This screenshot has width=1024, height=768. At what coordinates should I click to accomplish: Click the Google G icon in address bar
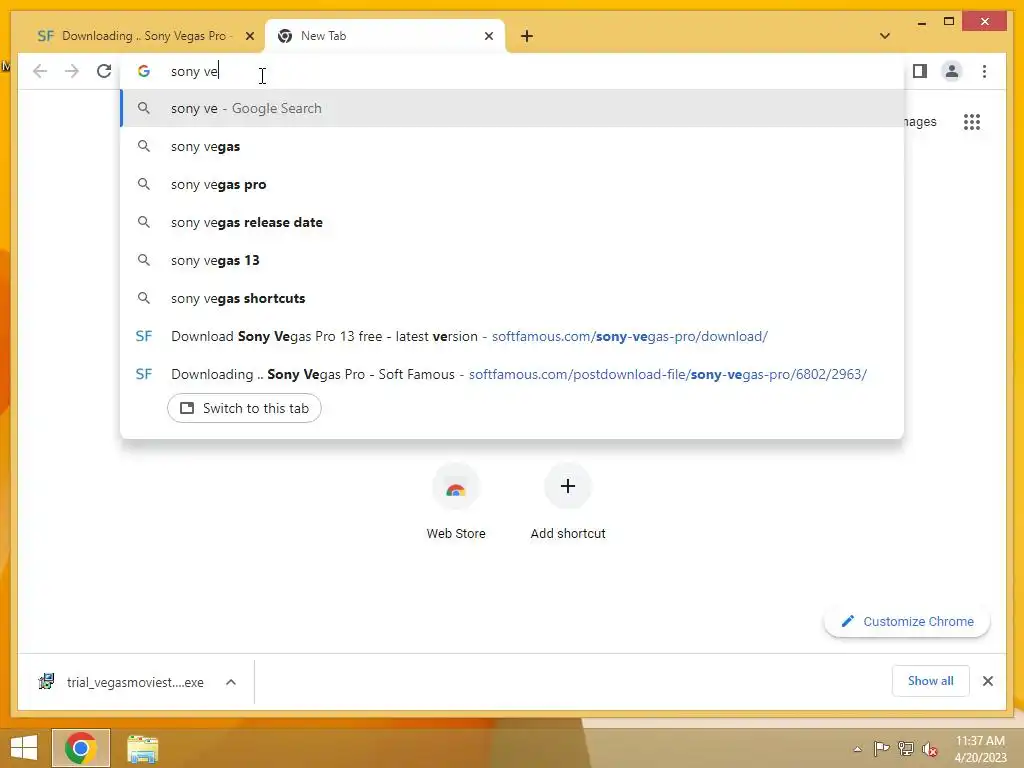tap(144, 71)
